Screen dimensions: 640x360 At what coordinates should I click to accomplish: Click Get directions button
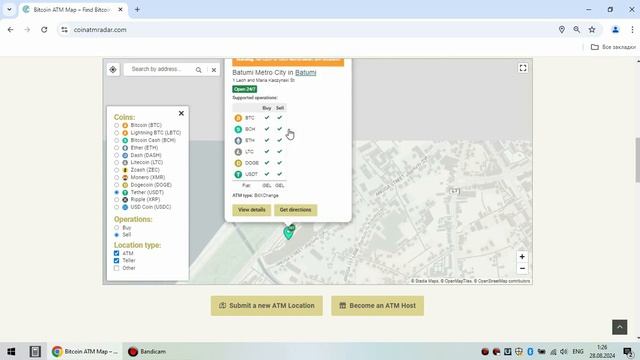click(296, 210)
